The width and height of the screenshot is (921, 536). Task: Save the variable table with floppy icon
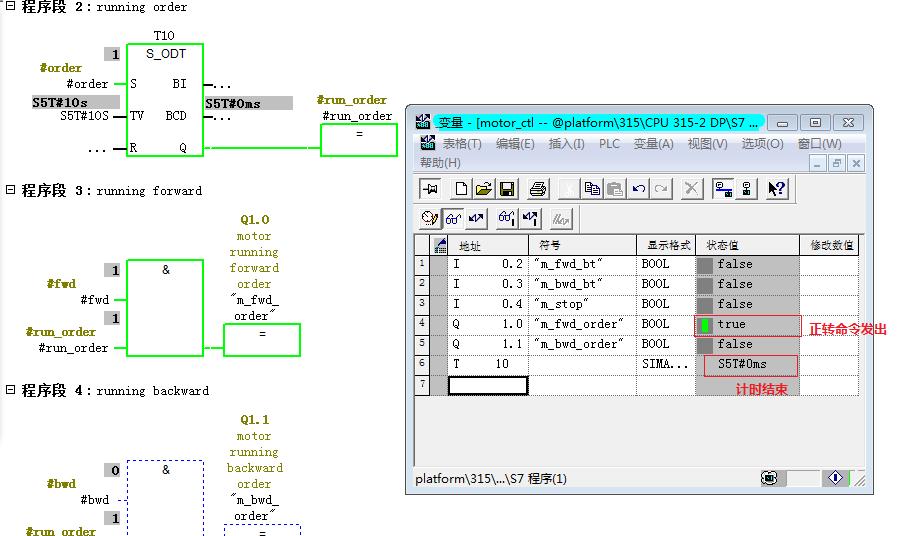click(x=506, y=189)
